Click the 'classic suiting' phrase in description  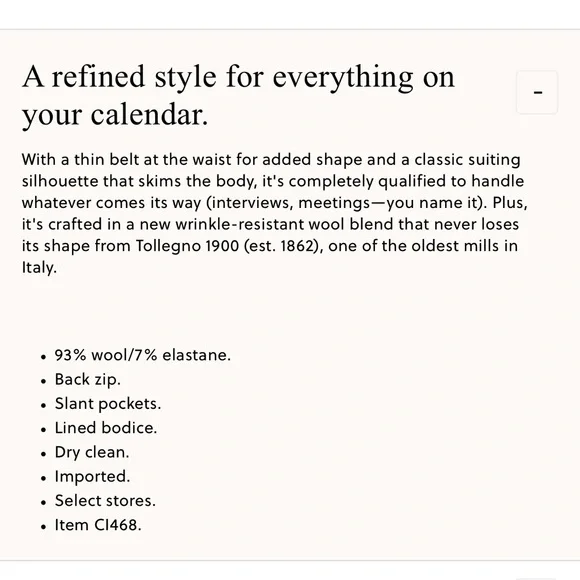467,160
